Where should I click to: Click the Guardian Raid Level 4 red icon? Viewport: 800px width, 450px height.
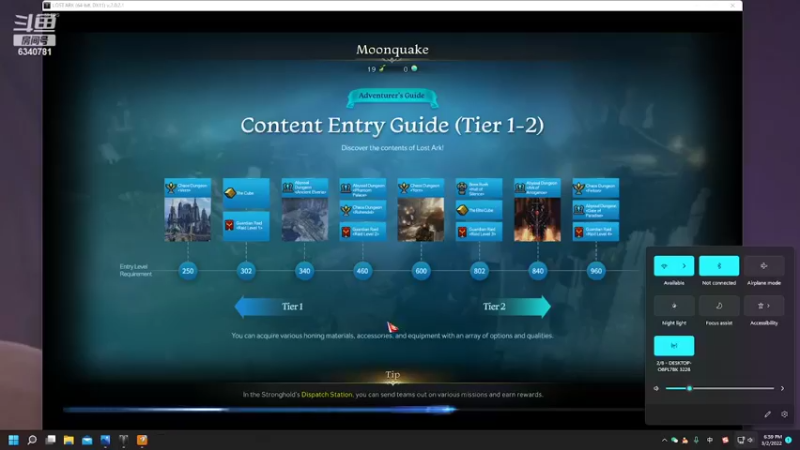click(579, 232)
